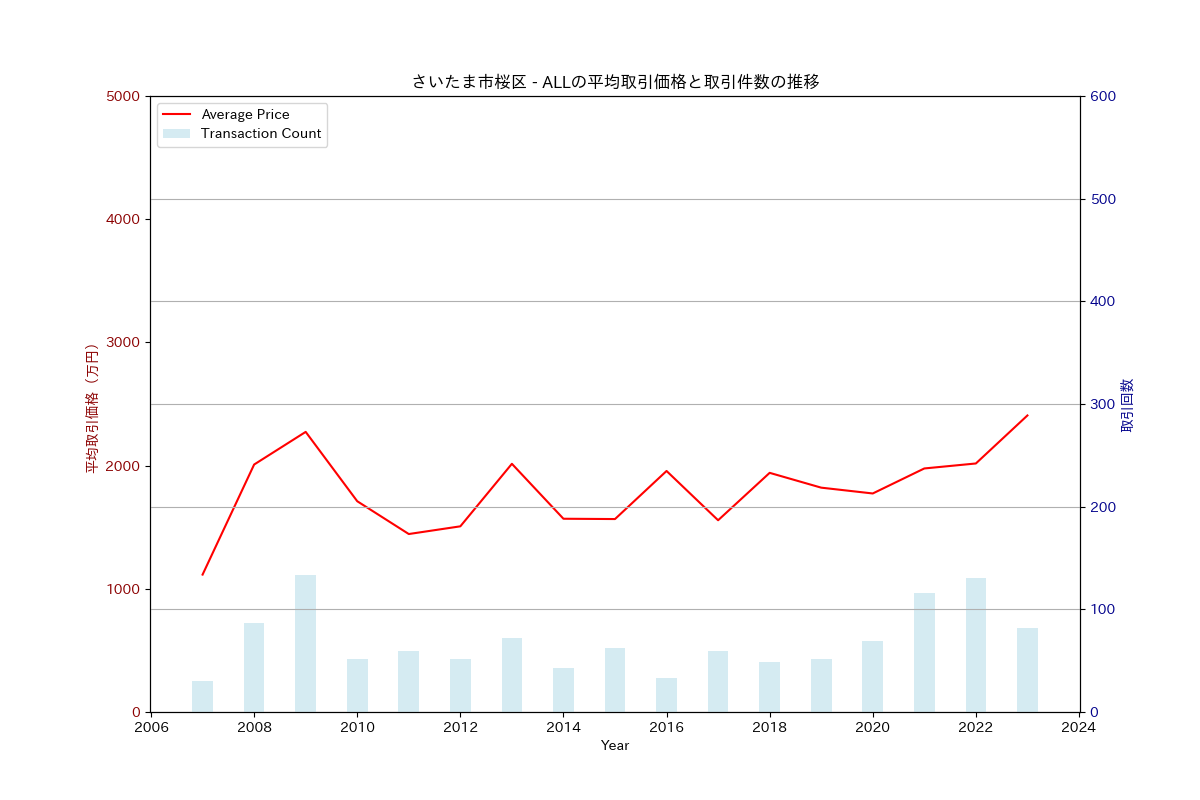Click the 600 tick on right axis
Screen dimensions: 1200x800
click(x=1103, y=97)
